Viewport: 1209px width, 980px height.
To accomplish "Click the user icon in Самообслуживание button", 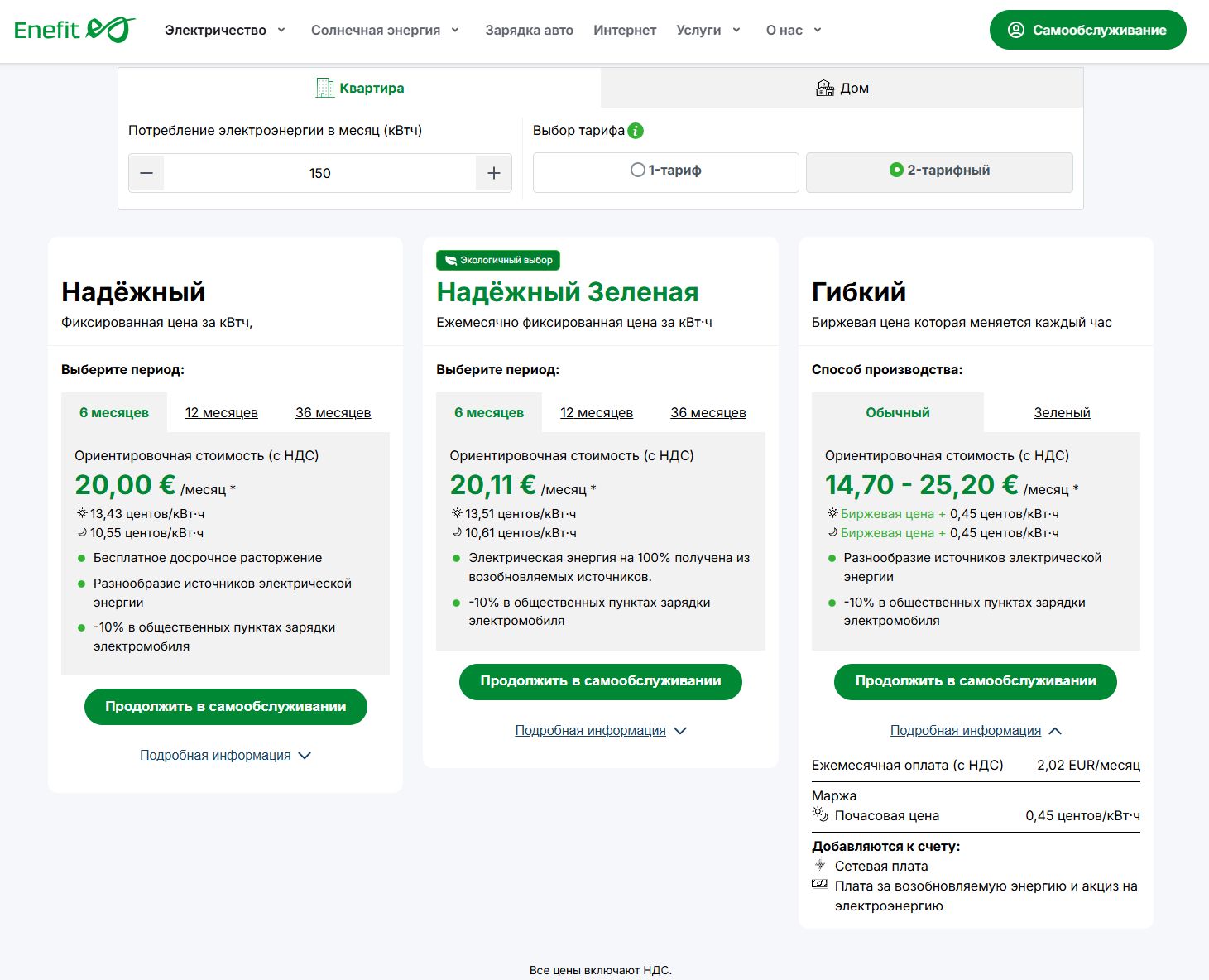I will (x=1015, y=30).
